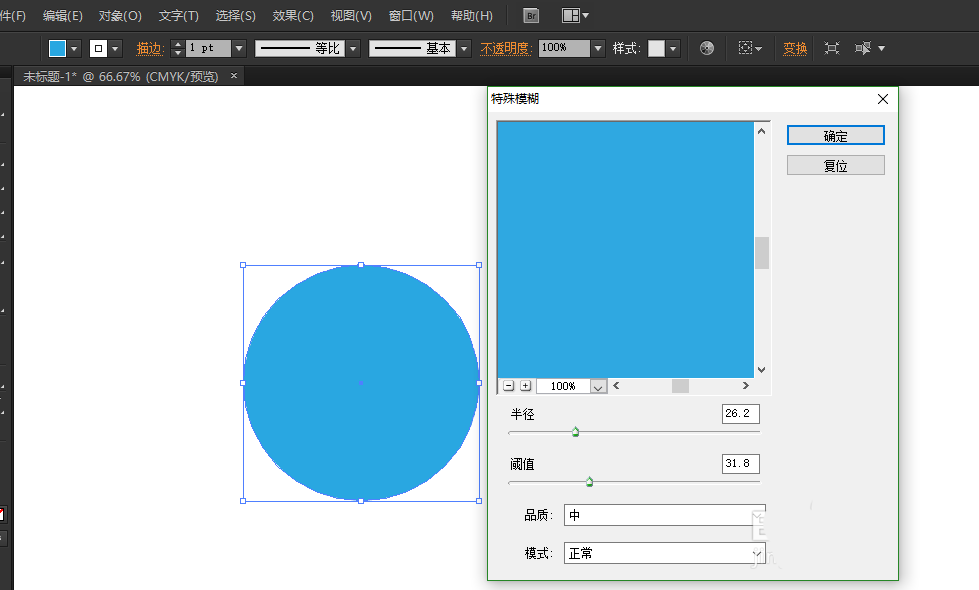This screenshot has width=979, height=590.
Task: Click the isolate selected object icon
Action: [x=832, y=48]
